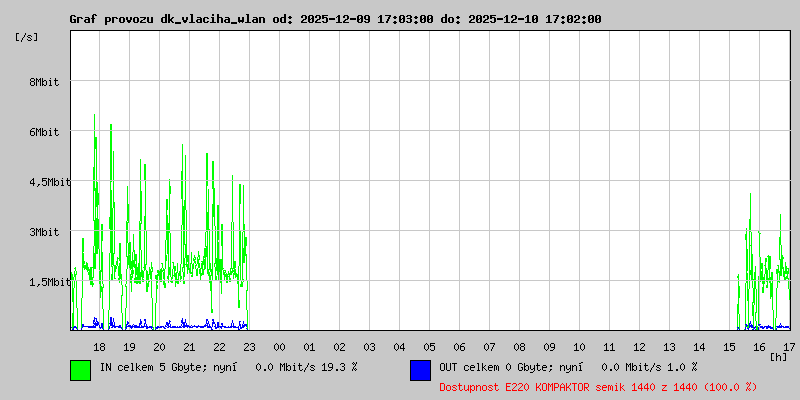Click hour label 12 on time axis
800x400 pixels.
[639, 347]
